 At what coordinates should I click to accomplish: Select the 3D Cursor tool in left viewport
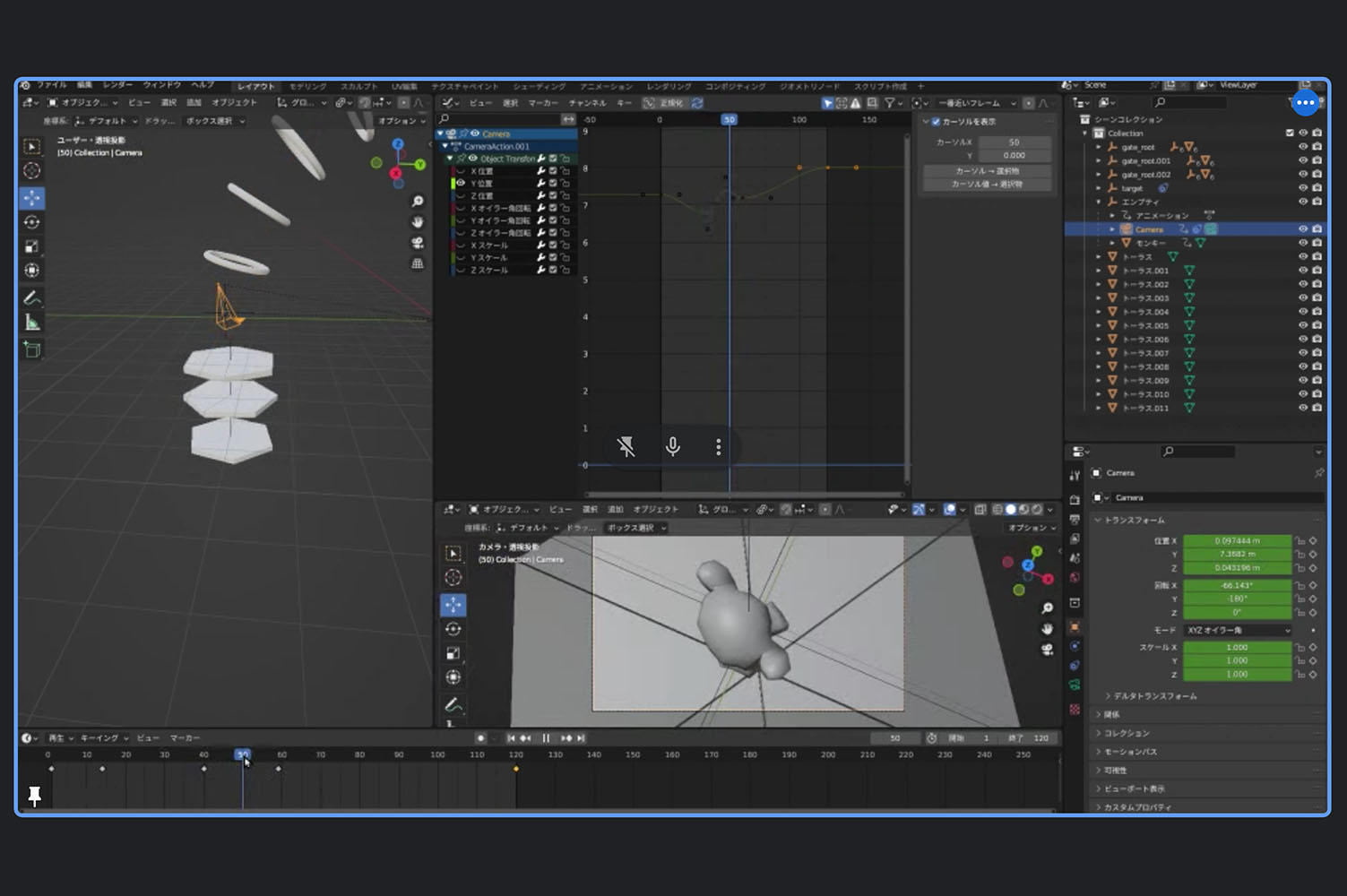coord(32,170)
